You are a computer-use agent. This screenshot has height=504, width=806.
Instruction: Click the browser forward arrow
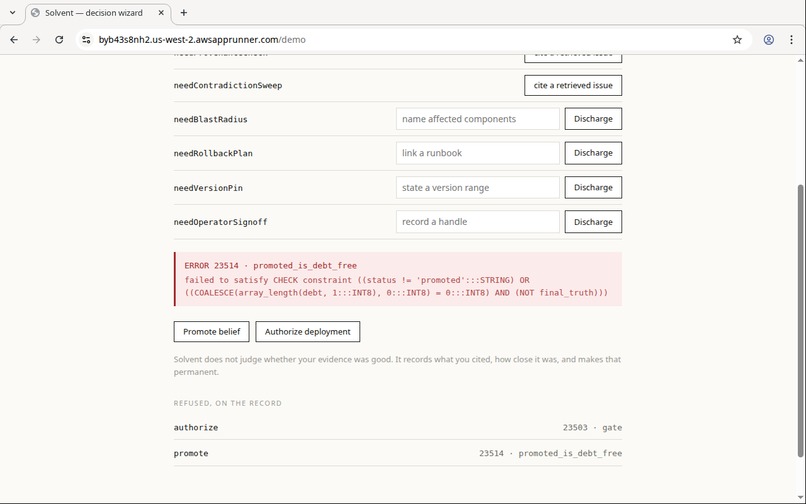pyautogui.click(x=36, y=40)
